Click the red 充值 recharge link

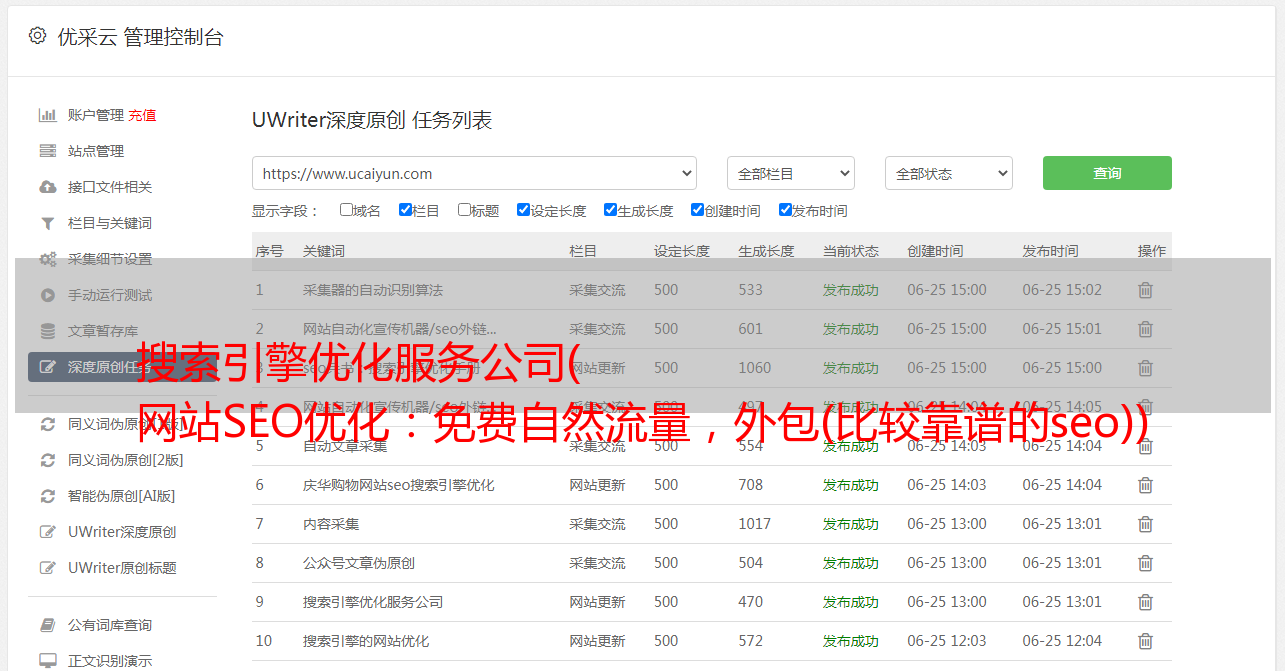pyautogui.click(x=142, y=115)
